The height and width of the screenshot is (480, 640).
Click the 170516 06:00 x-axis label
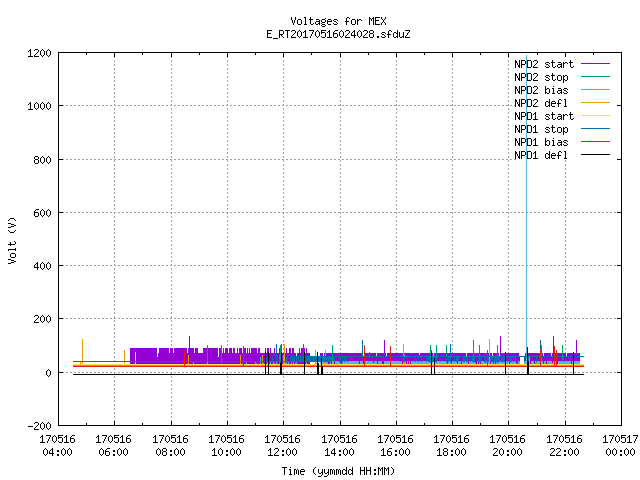(113, 446)
